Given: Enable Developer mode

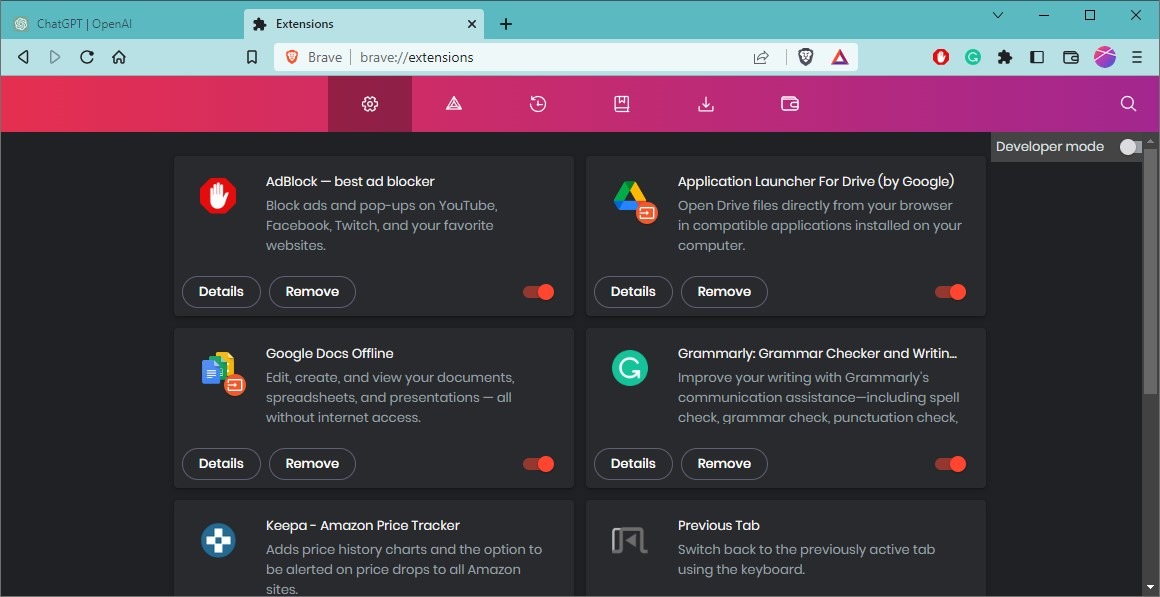Looking at the screenshot, I should click(x=1129, y=146).
